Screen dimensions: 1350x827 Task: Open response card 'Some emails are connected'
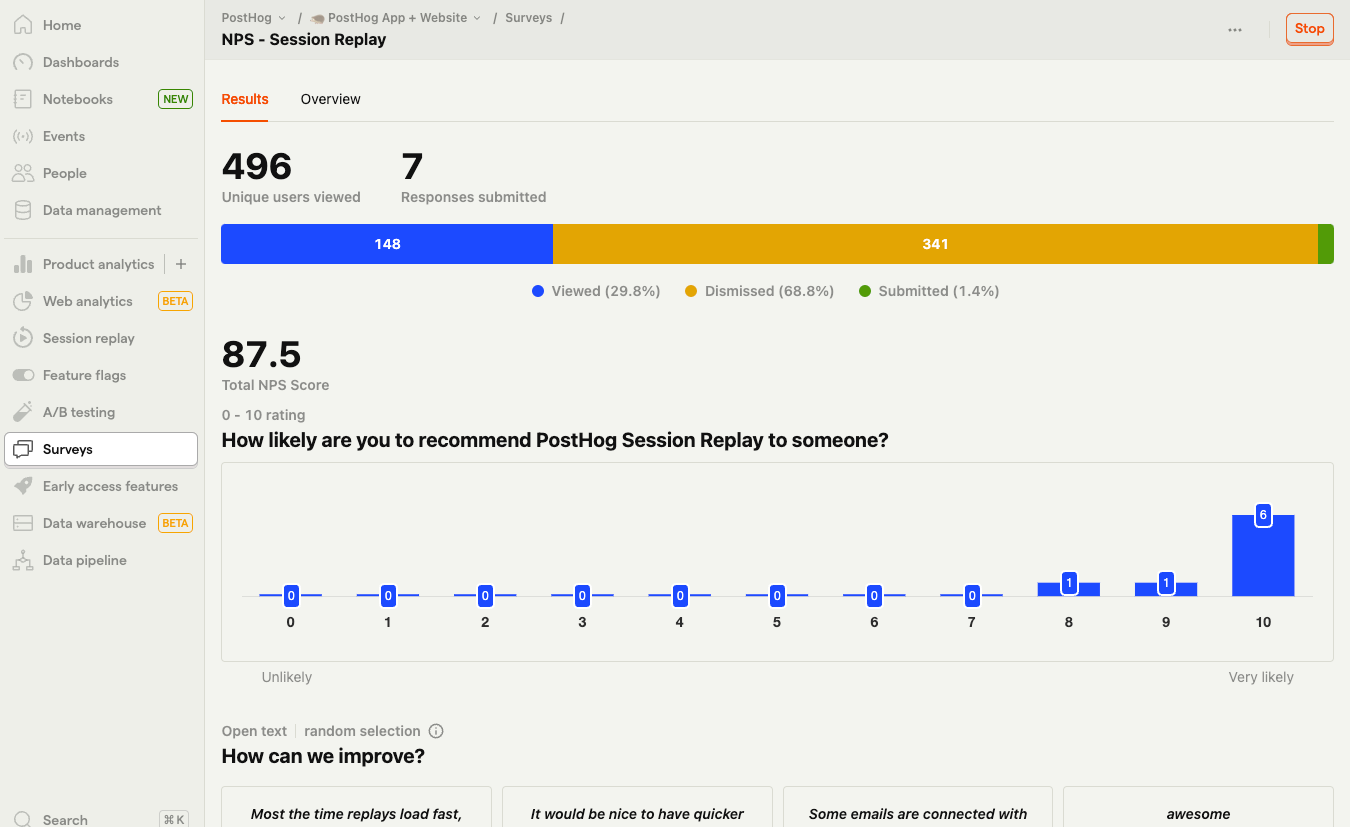(x=918, y=807)
